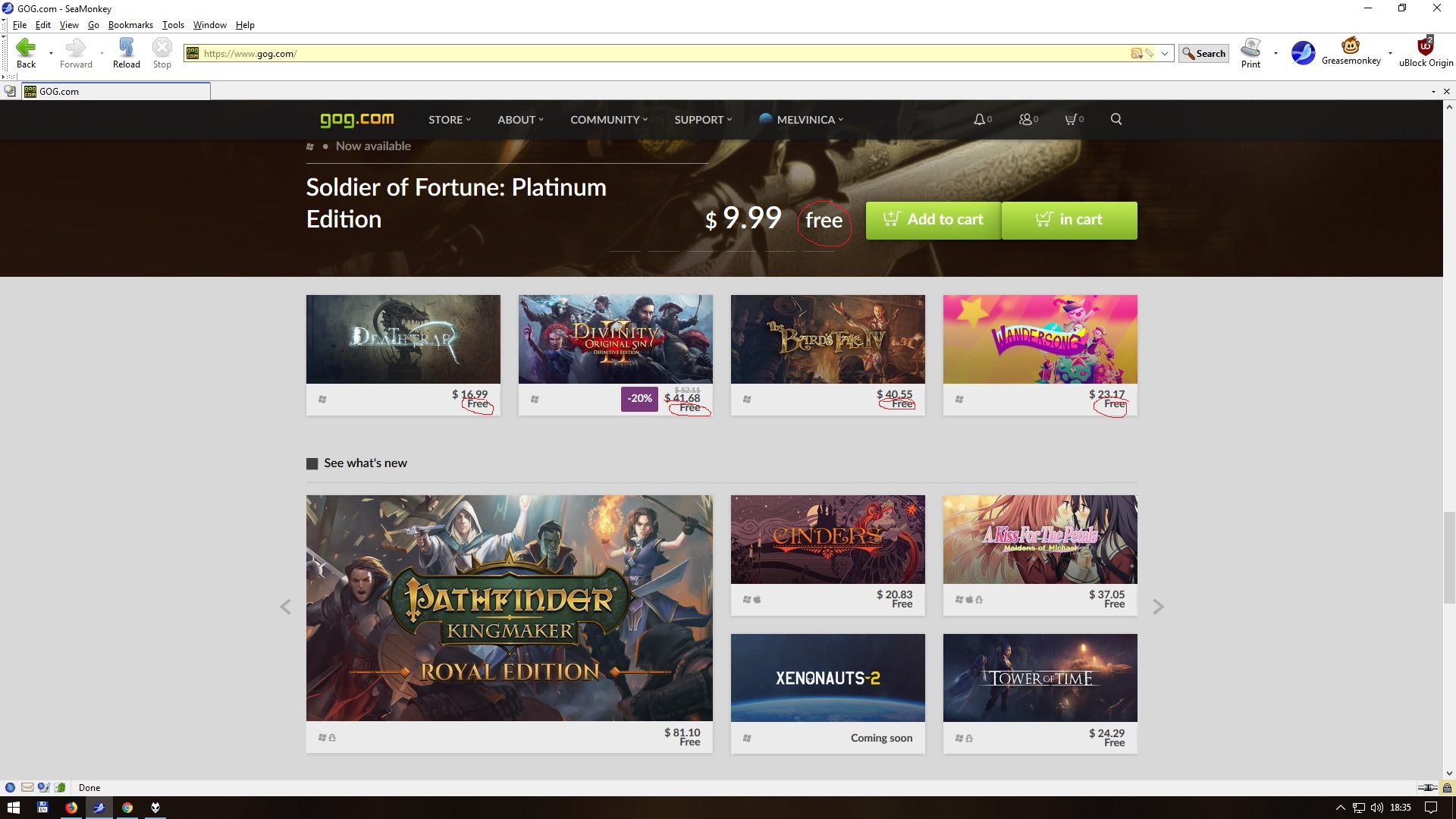Open the View menu
Screen dimensions: 1456x819
tap(69, 24)
